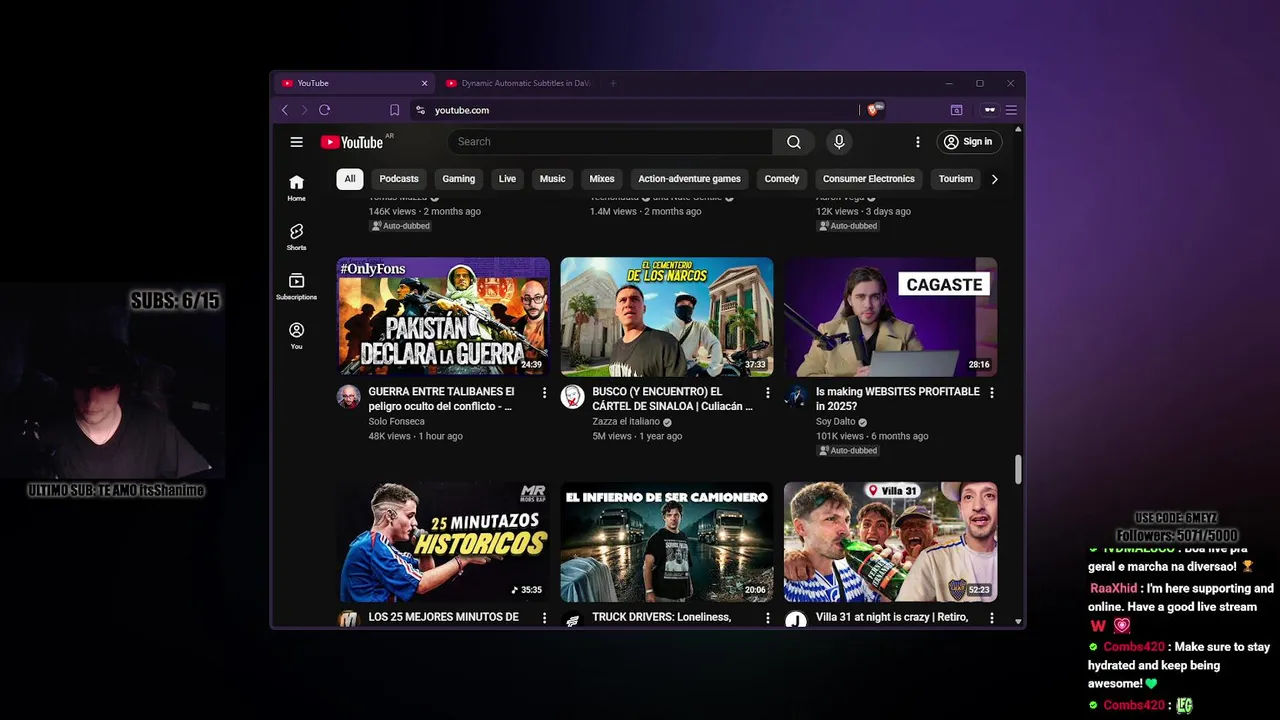Open the CAGASTE video thumbnail
Image resolution: width=1280 pixels, height=720 pixels.
[890, 317]
